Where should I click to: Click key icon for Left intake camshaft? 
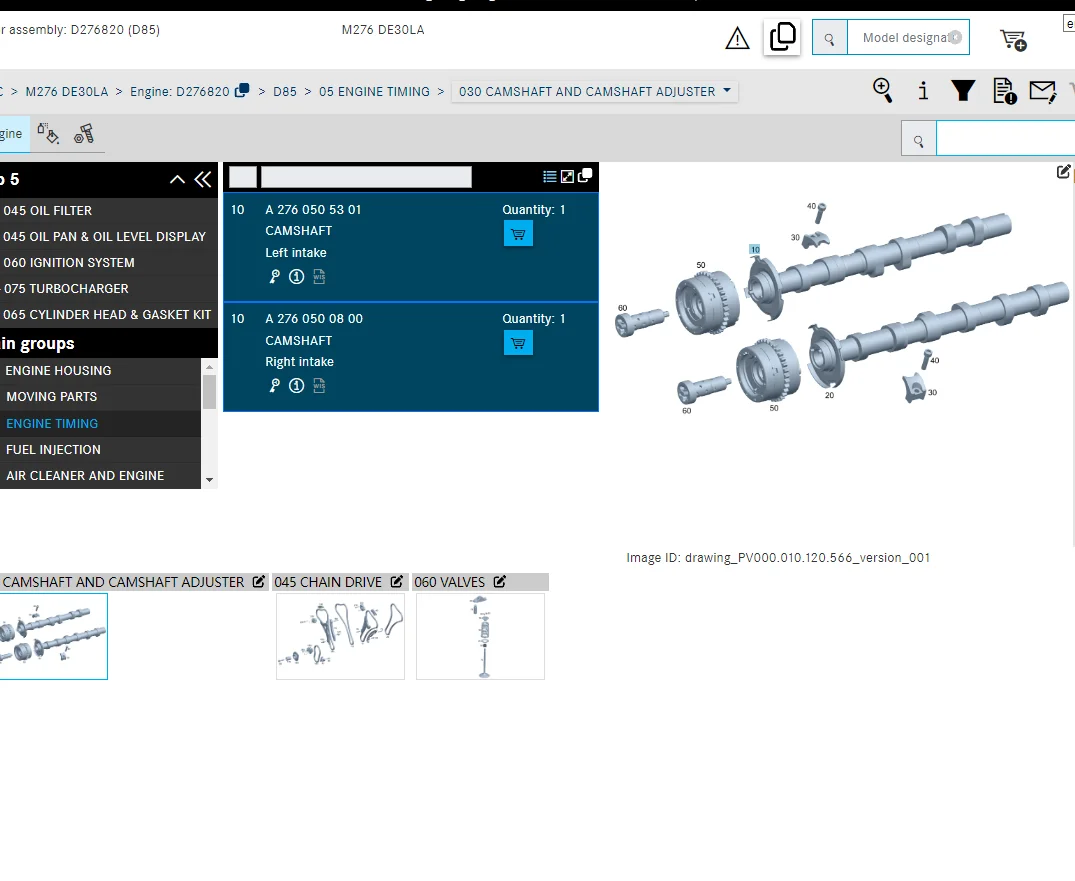pyautogui.click(x=274, y=276)
